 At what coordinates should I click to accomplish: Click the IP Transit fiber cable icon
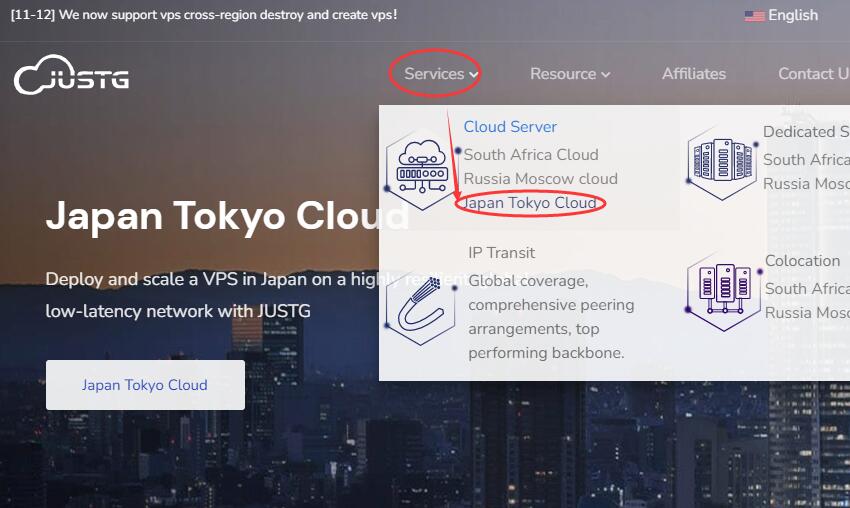pyautogui.click(x=421, y=310)
